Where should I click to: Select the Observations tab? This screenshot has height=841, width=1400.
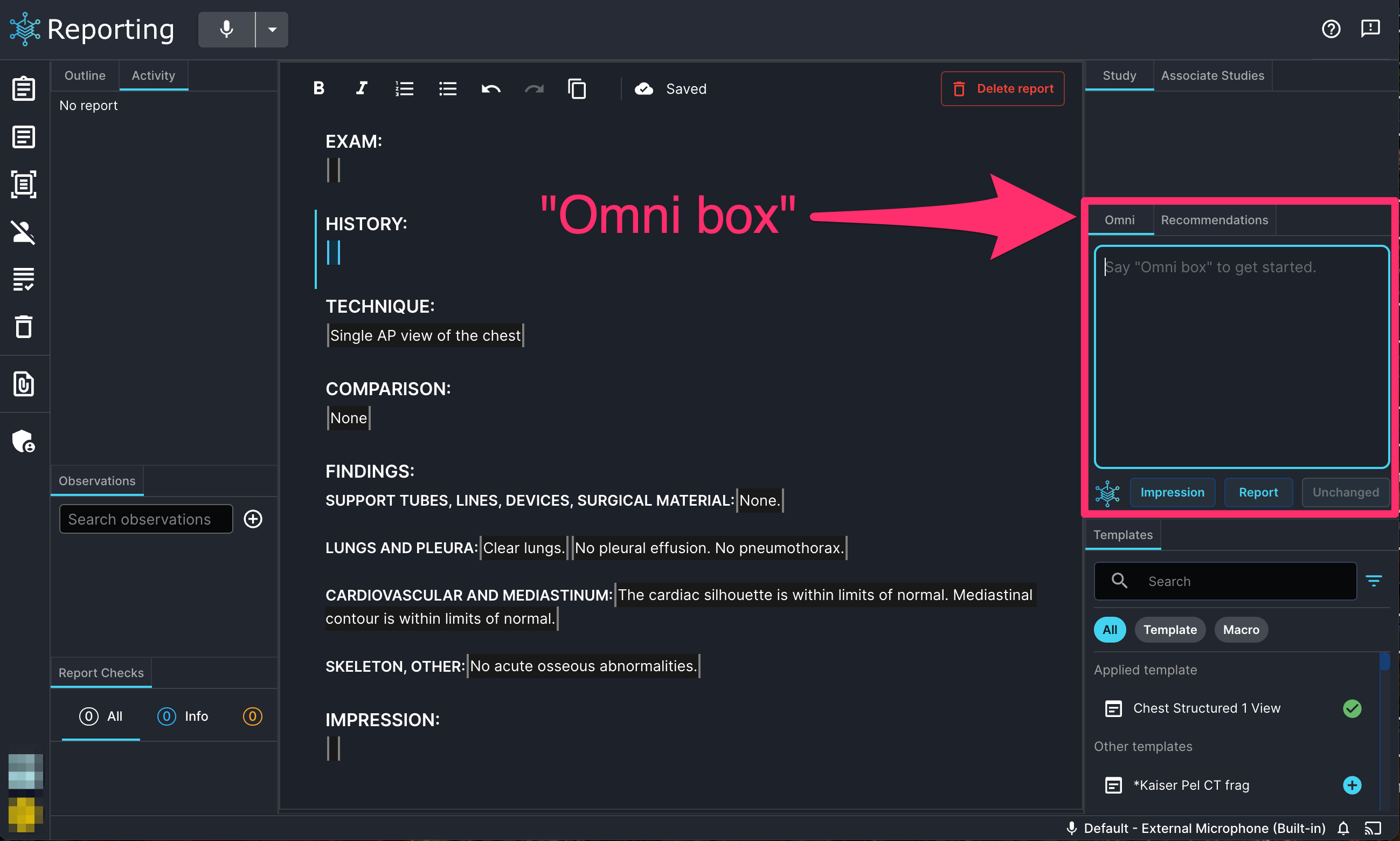(97, 480)
